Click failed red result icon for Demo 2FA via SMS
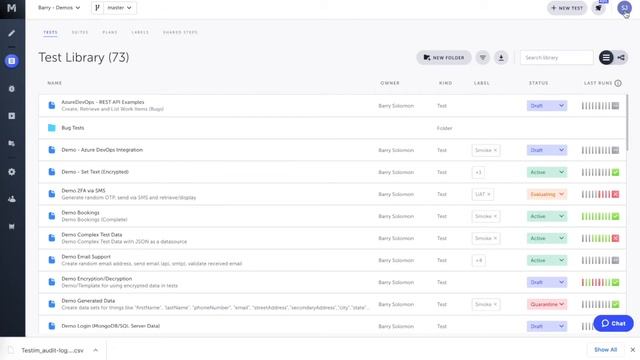The height and width of the screenshot is (360, 640). point(616,194)
